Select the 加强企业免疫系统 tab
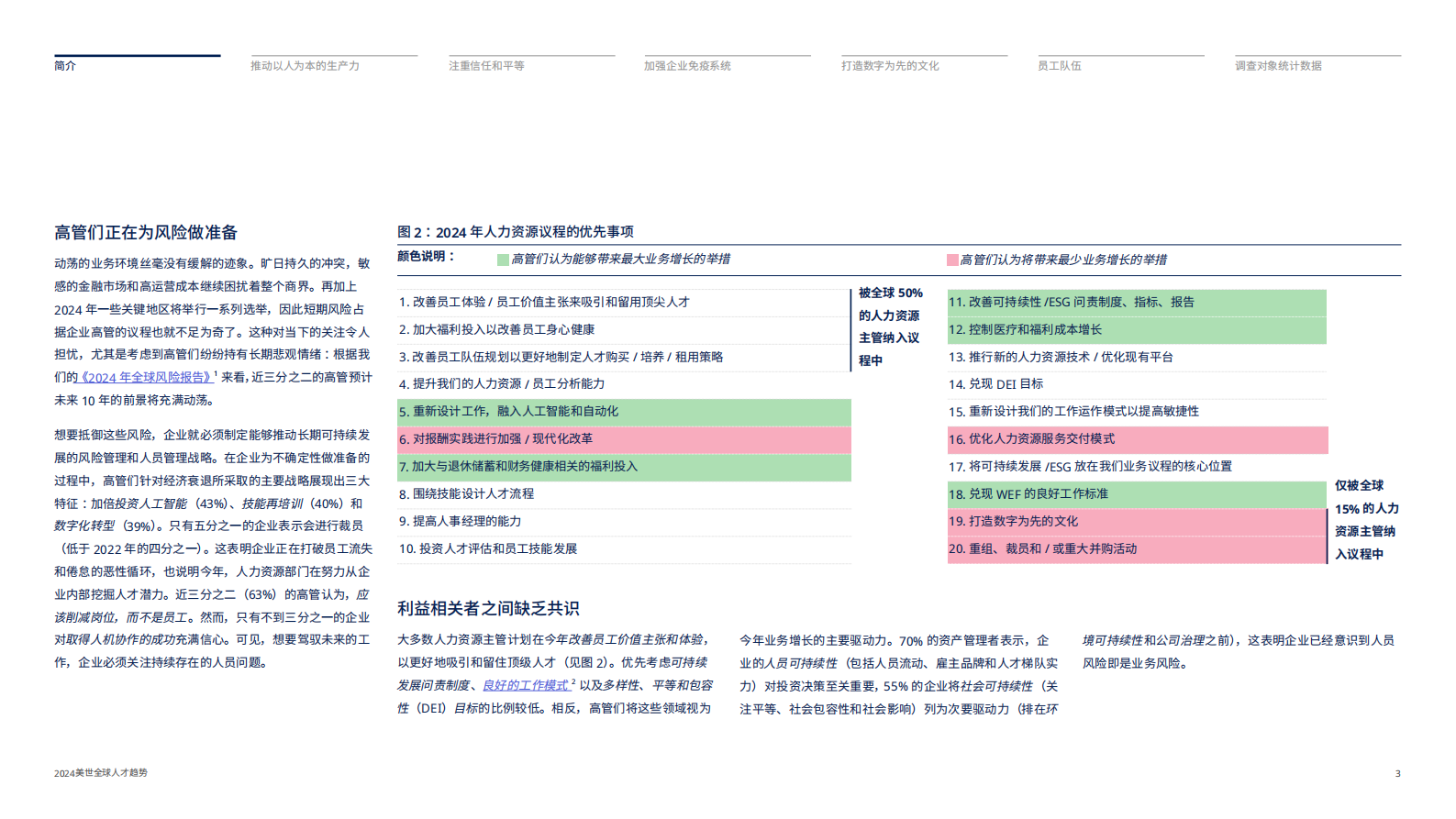Viewport: 1456px width, 819px height. [x=687, y=66]
